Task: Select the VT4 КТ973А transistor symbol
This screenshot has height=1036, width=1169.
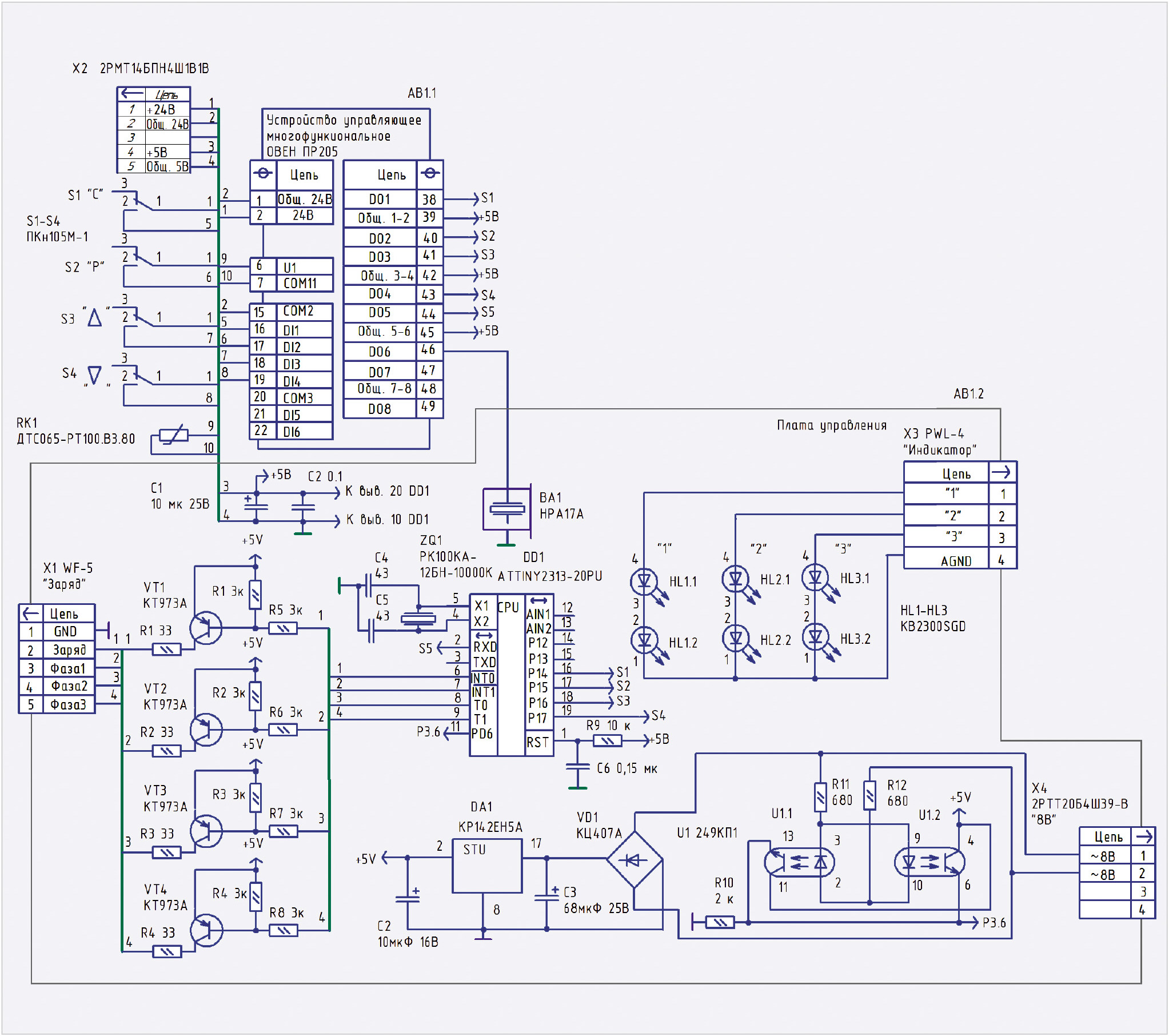Action: tap(206, 931)
